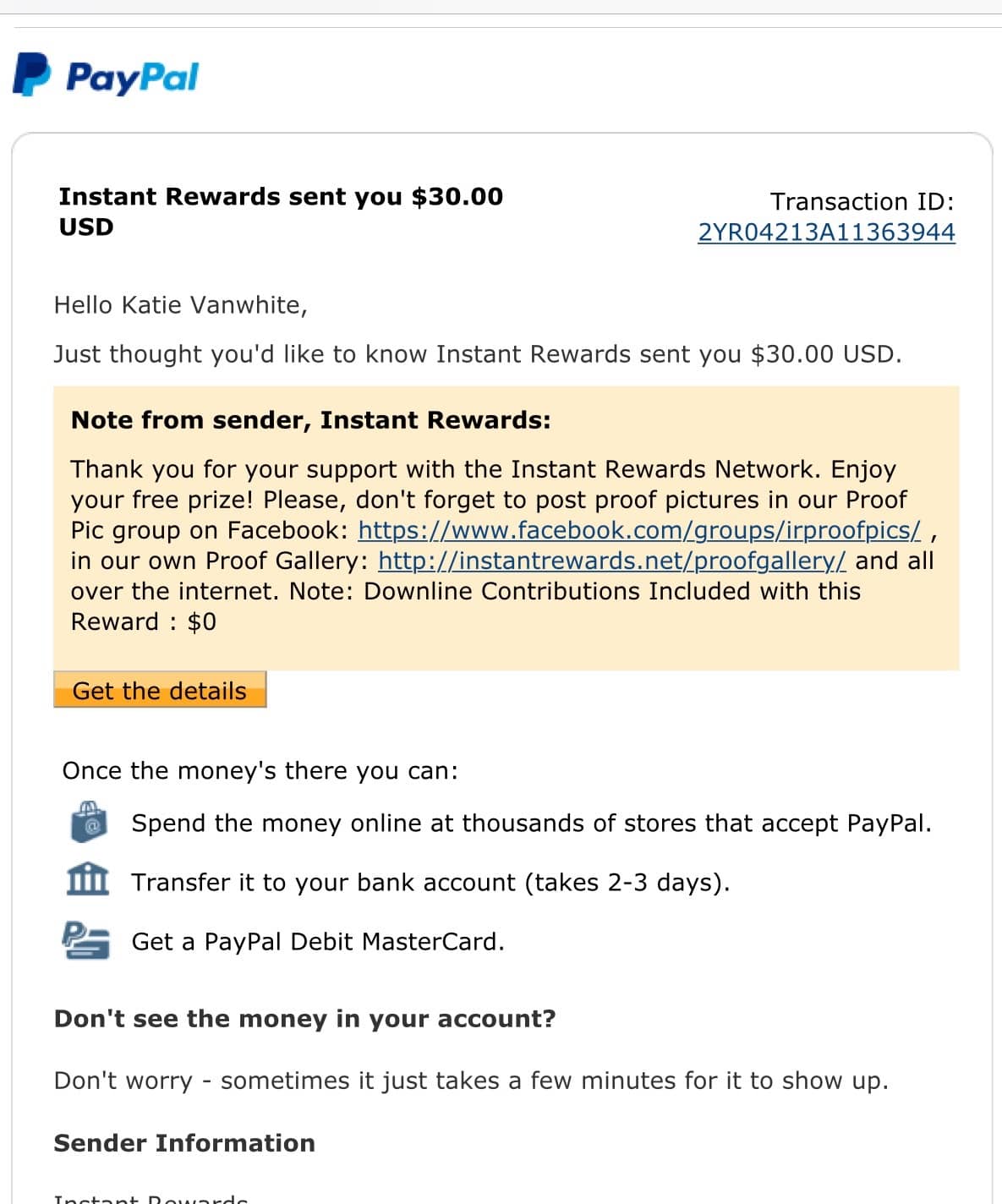
Task: Click the Spend the money online text
Action: coord(531,824)
